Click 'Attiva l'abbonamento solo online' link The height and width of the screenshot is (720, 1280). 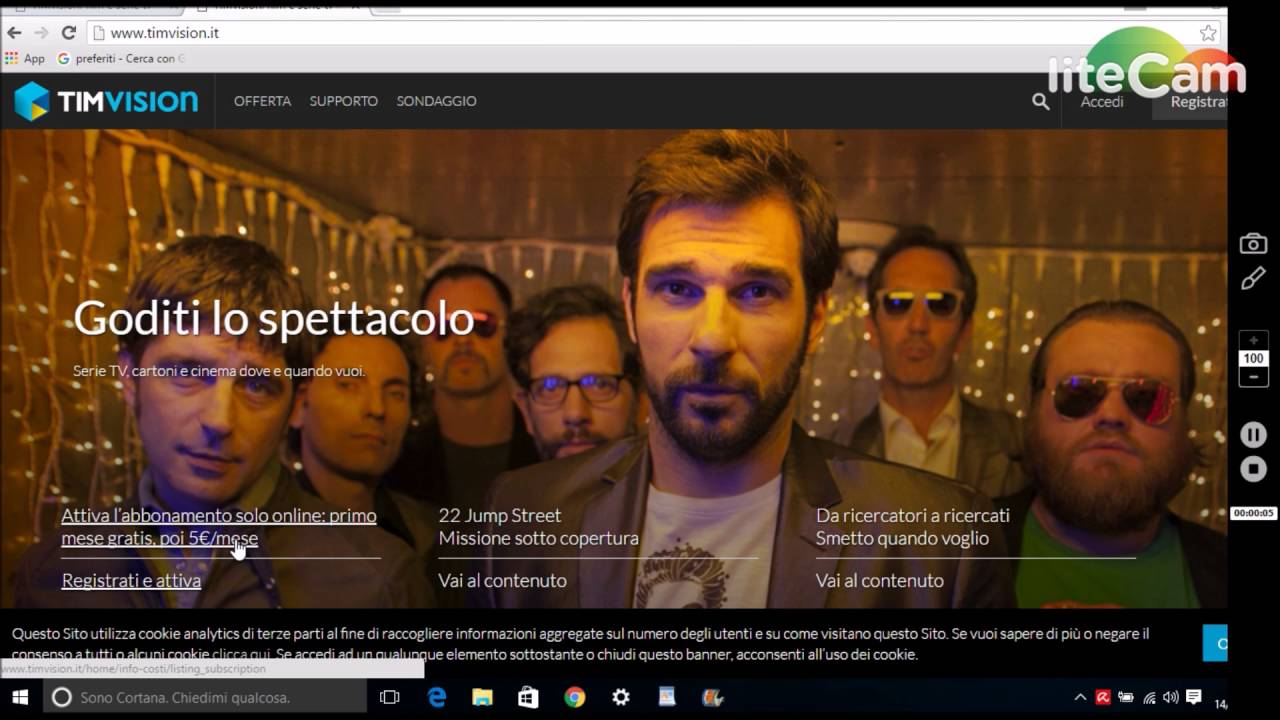[219, 527]
